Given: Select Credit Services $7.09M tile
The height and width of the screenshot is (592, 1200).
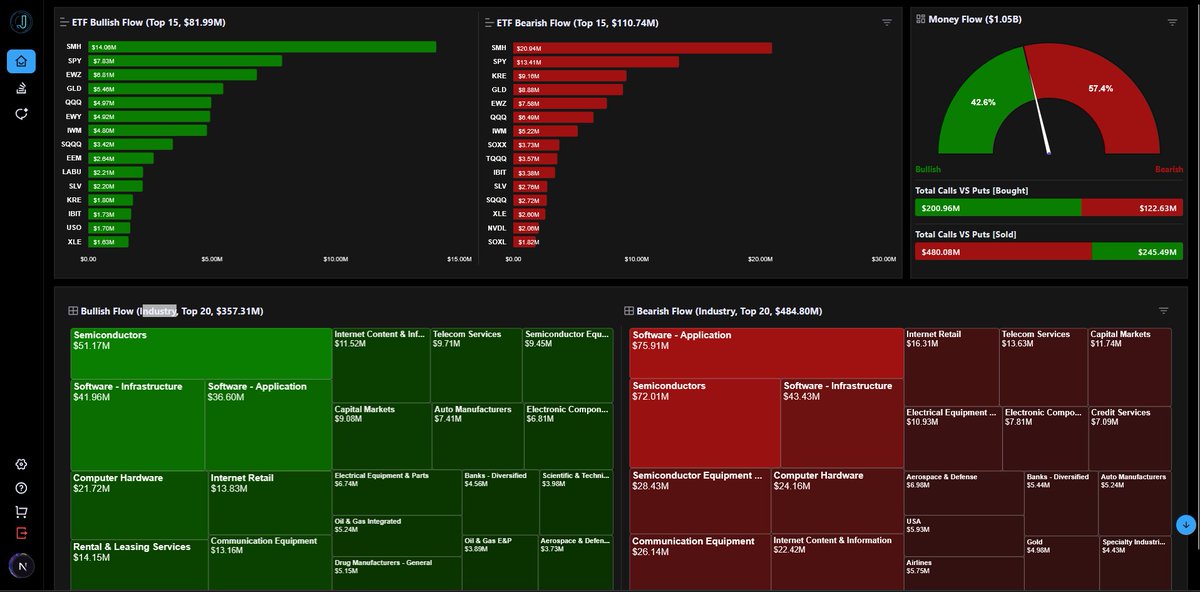Looking at the screenshot, I should pos(1129,437).
